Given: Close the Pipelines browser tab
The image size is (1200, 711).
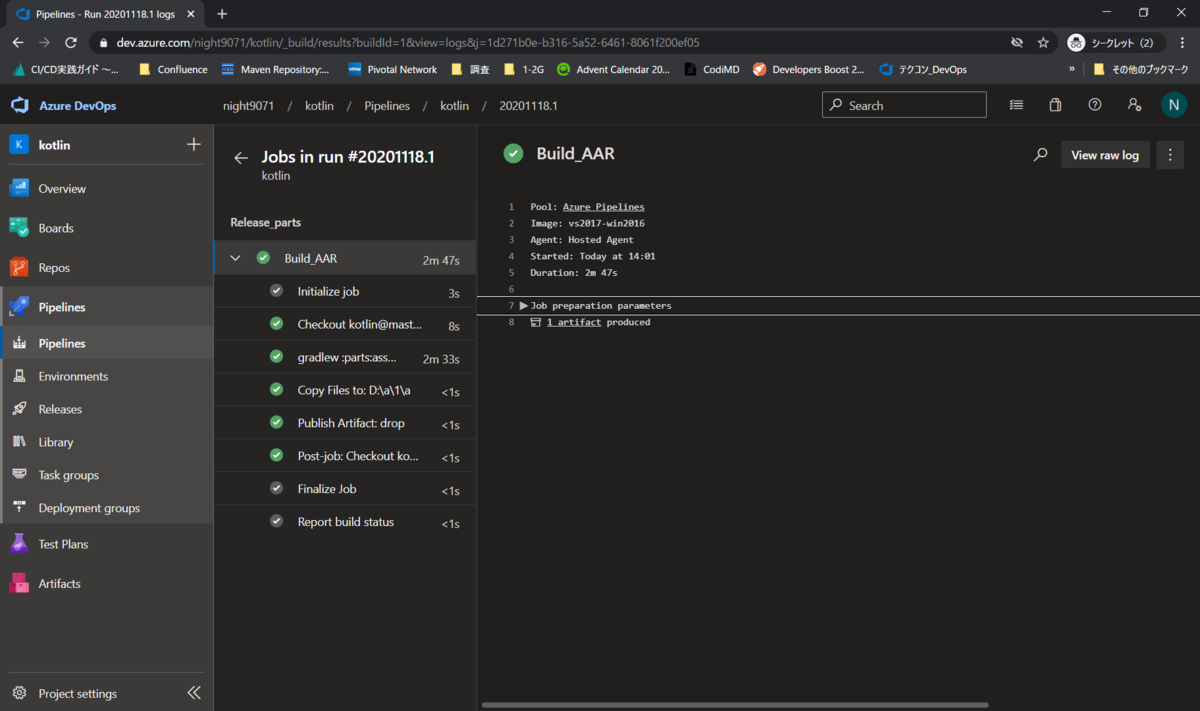Looking at the screenshot, I should click(x=193, y=14).
